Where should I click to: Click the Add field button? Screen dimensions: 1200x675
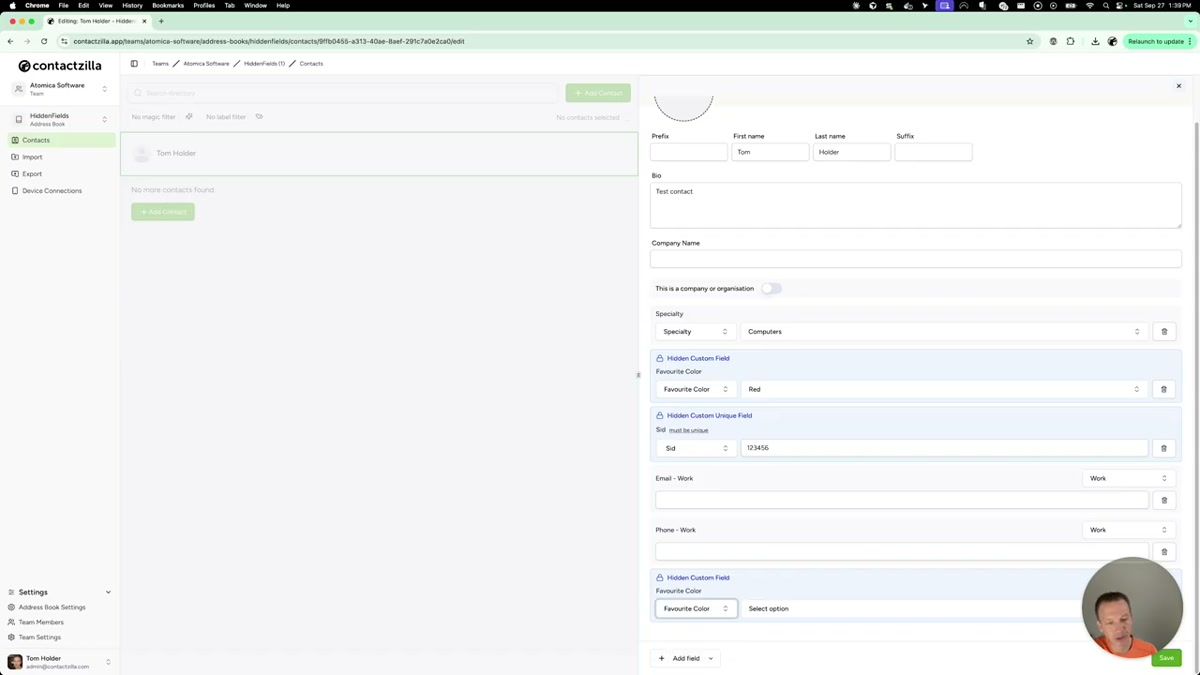click(685, 658)
